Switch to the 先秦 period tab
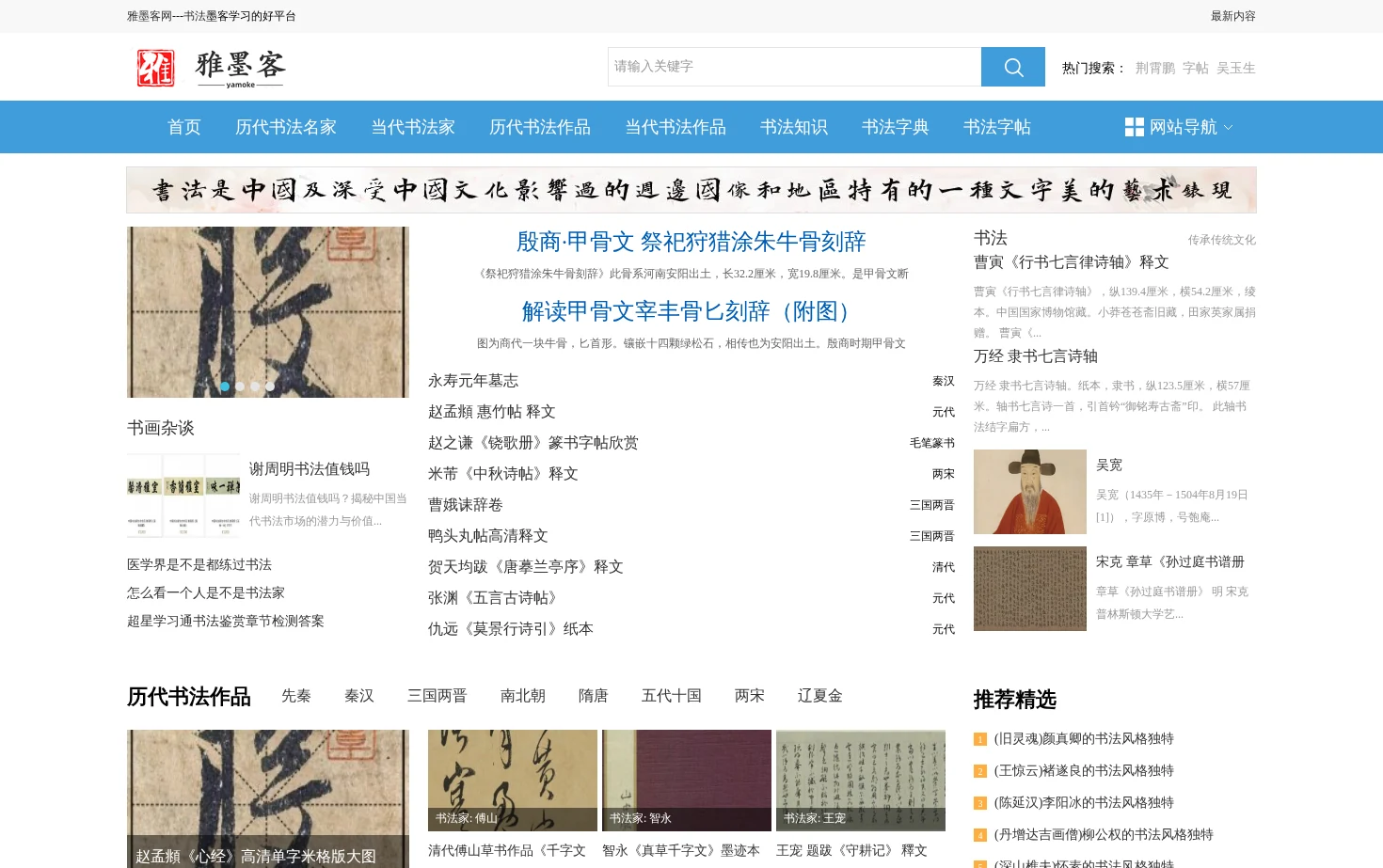 tap(296, 696)
